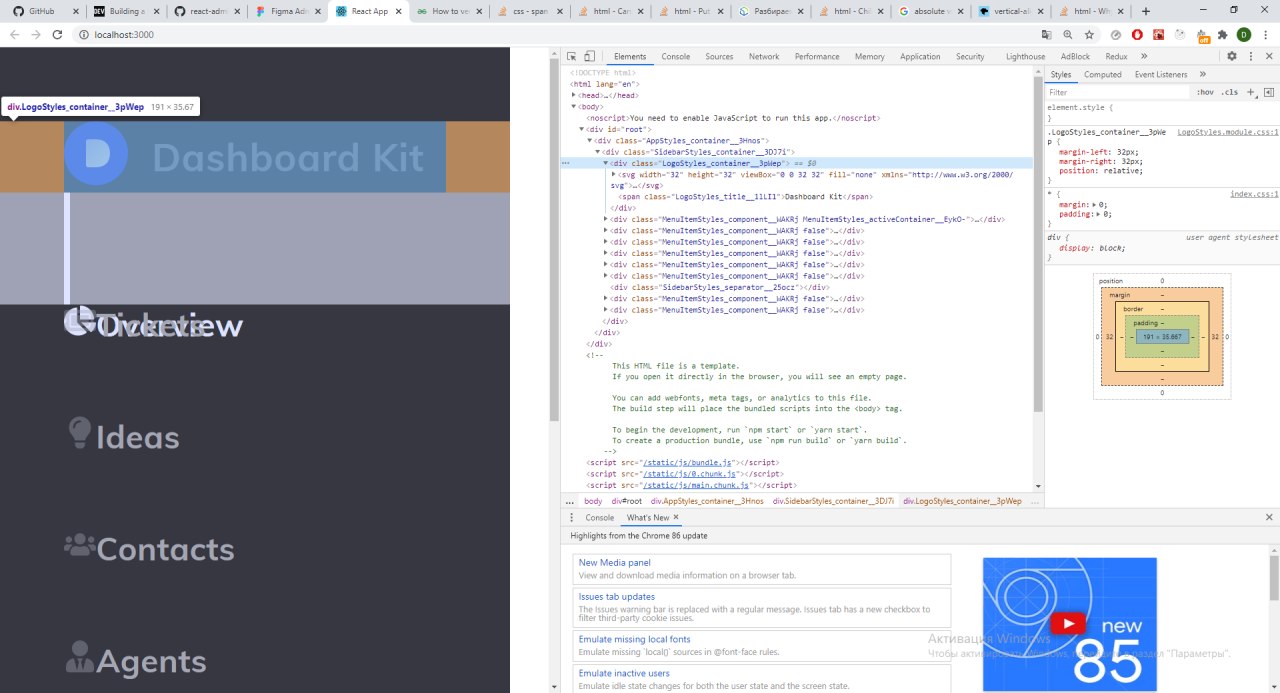Click the styles Filter input field
This screenshot has width=1280, height=693.
pyautogui.click(x=1118, y=92)
